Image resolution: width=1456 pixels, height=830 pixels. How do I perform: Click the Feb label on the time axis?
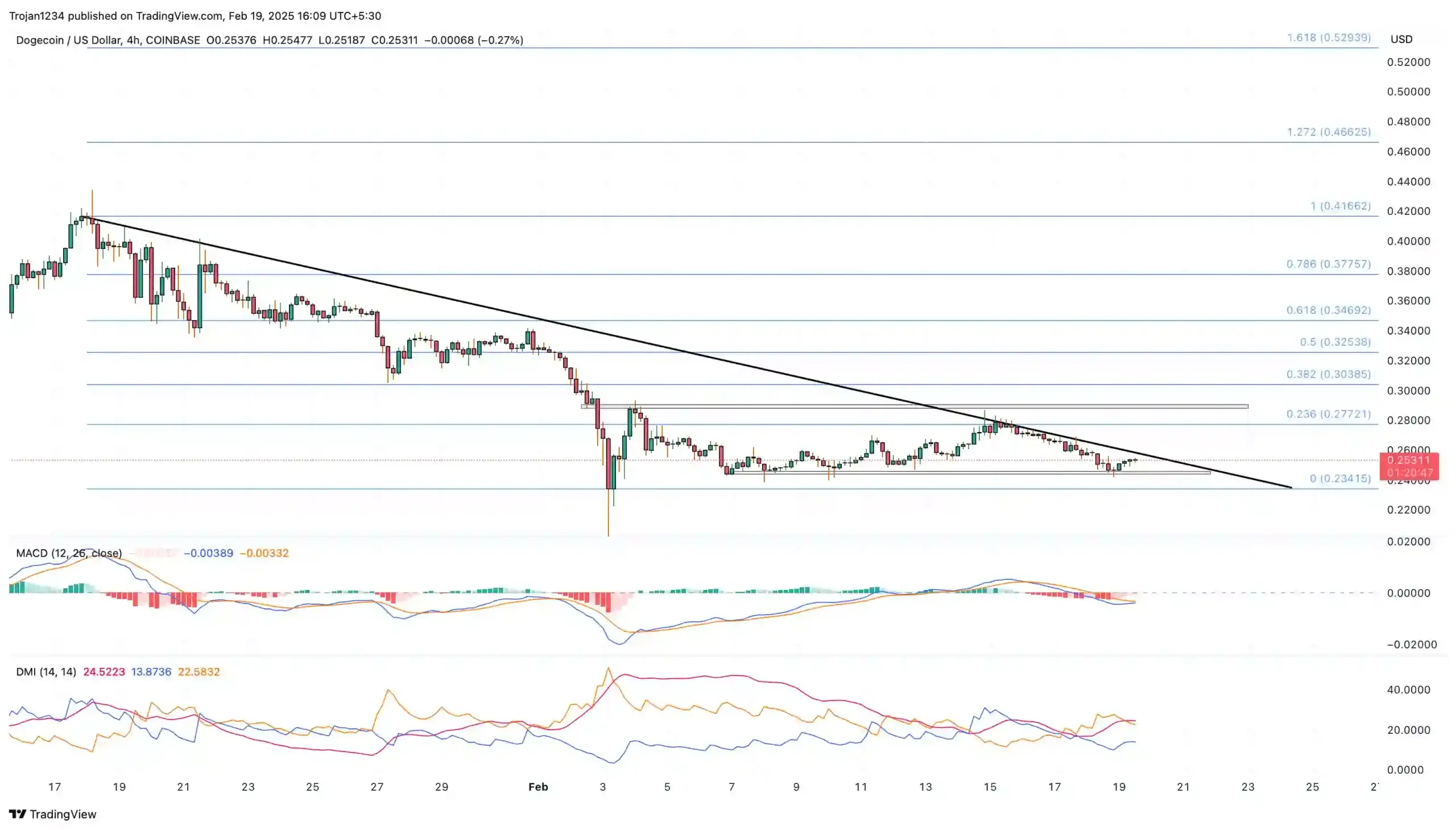[x=538, y=787]
